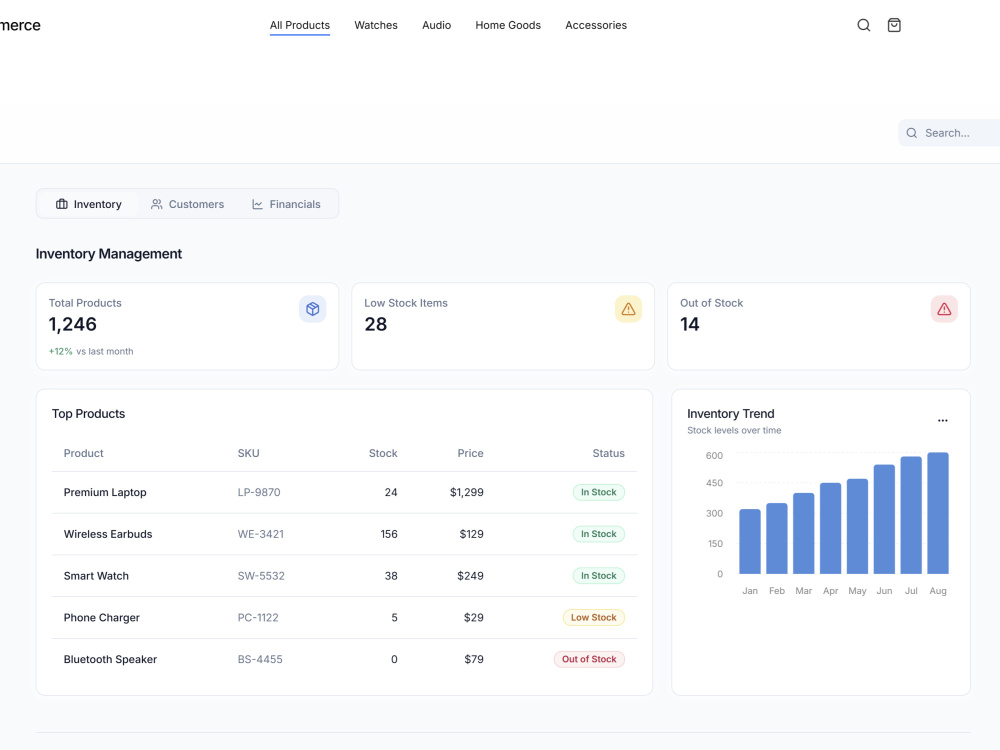Screen dimensions: 1000x750
Task: Click the Aug bar in Inventory Trend chart
Action: click(x=938, y=513)
